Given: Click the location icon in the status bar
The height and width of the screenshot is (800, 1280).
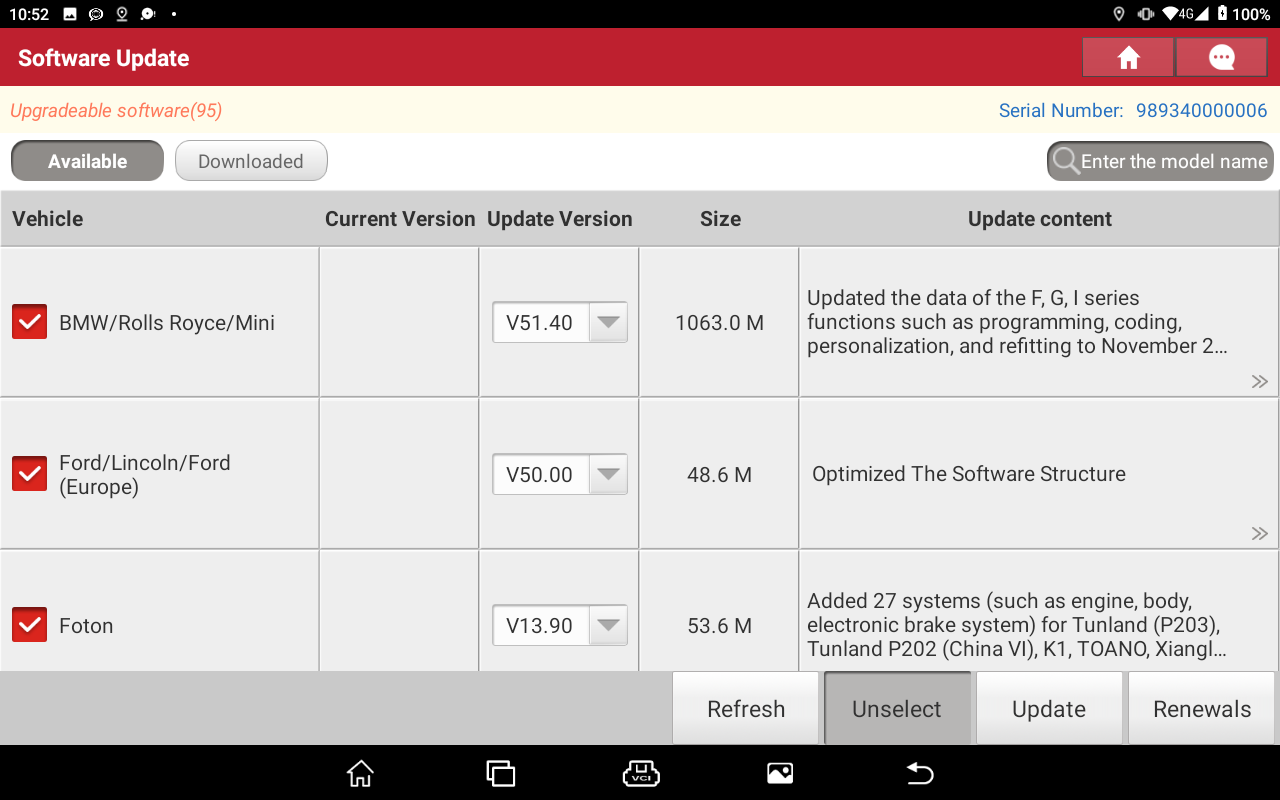Looking at the screenshot, I should (1119, 14).
